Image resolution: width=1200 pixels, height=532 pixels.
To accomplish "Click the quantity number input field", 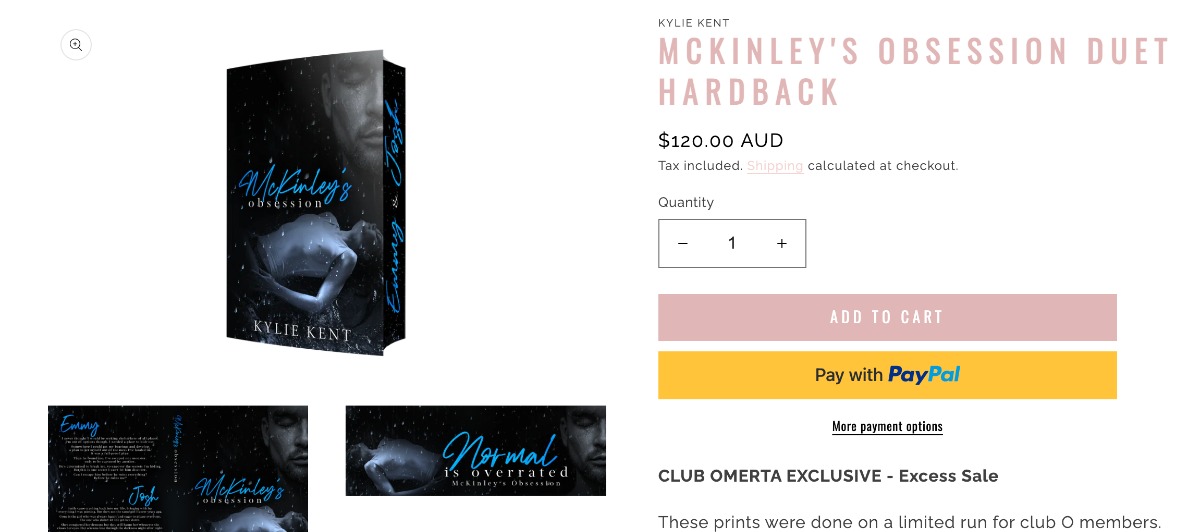I will [x=732, y=244].
